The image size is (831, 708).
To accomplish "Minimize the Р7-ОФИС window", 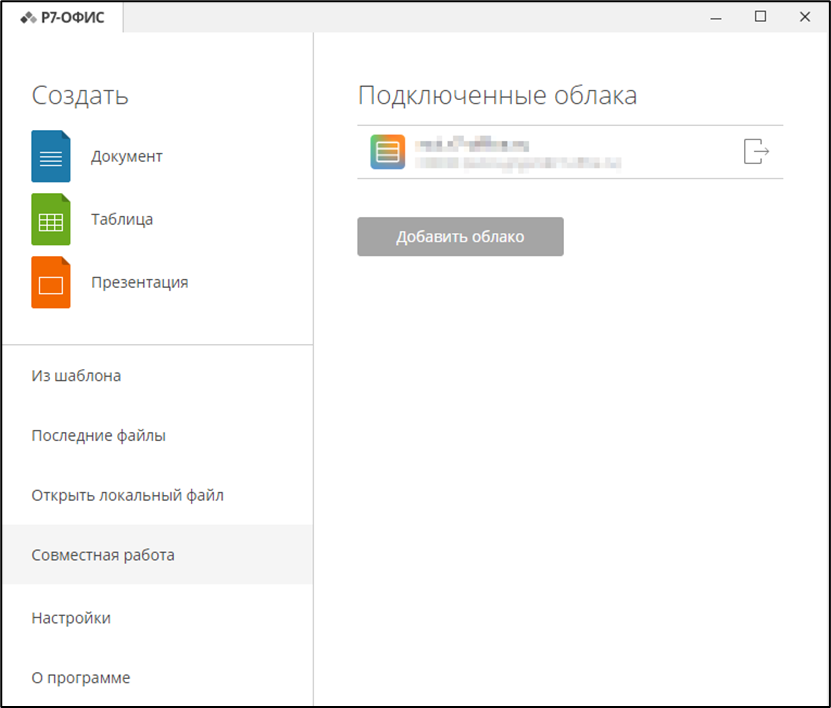I will 716,17.
